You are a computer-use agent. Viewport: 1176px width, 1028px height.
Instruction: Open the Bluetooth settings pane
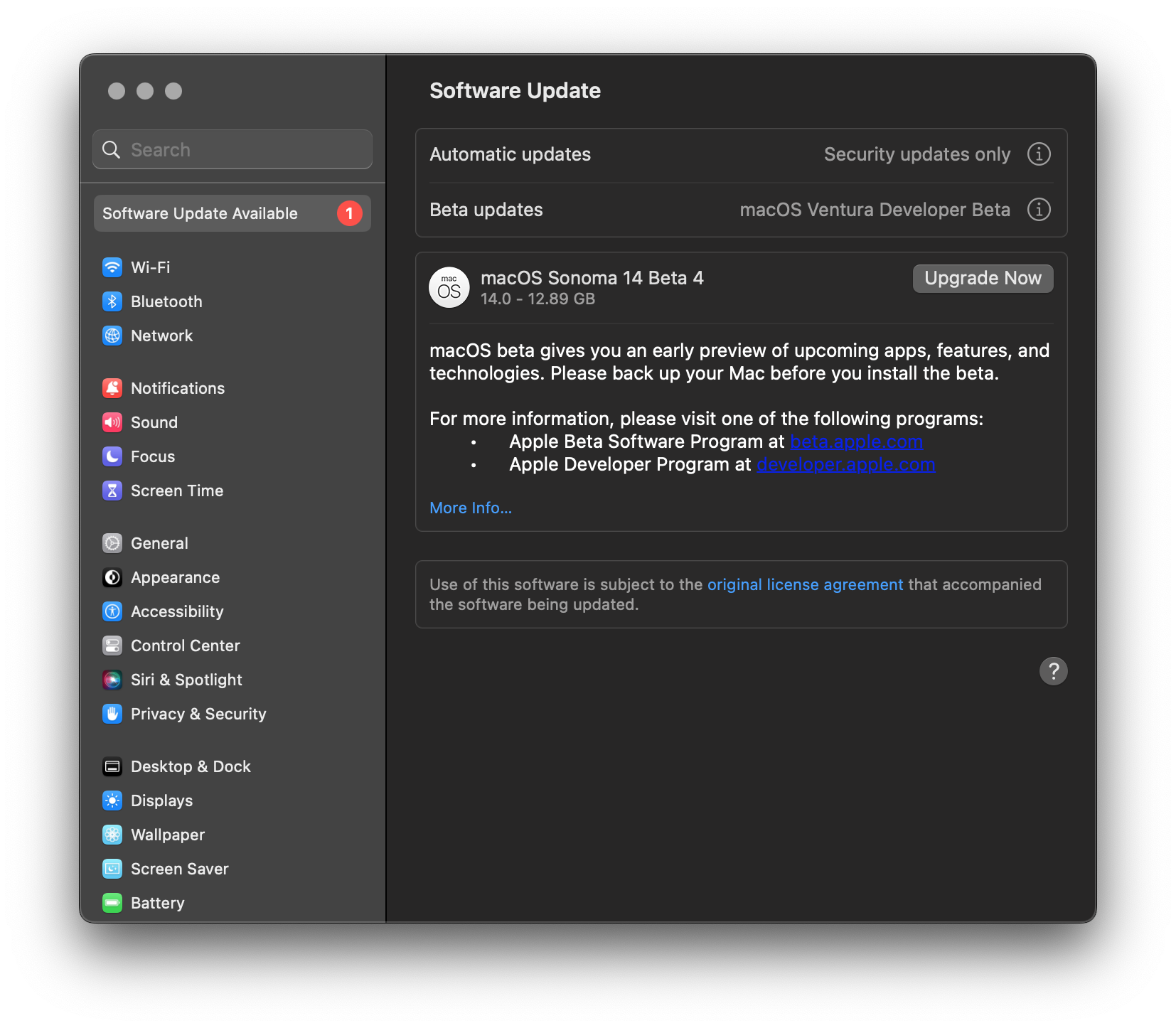[166, 301]
